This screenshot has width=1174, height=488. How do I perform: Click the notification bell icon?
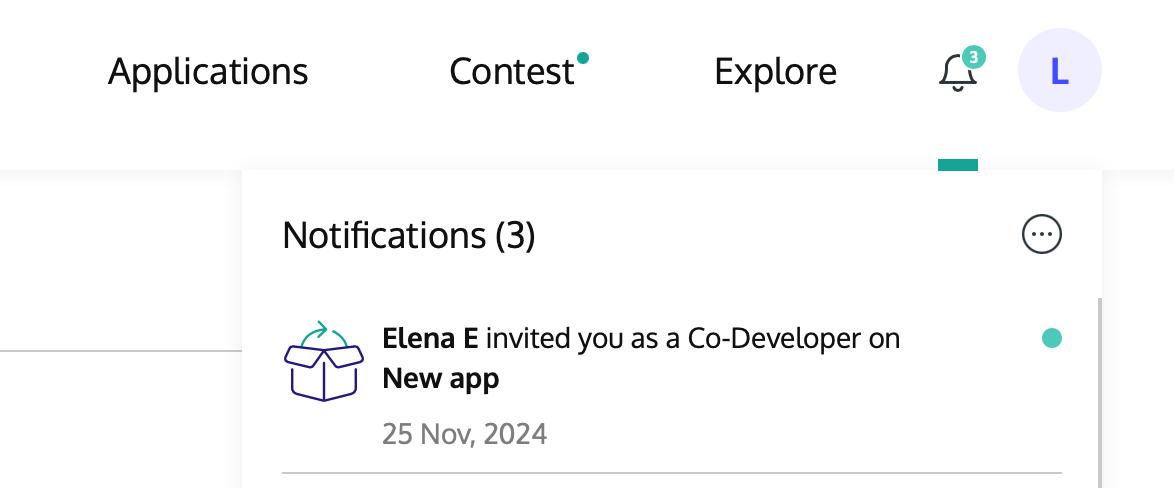pos(956,74)
